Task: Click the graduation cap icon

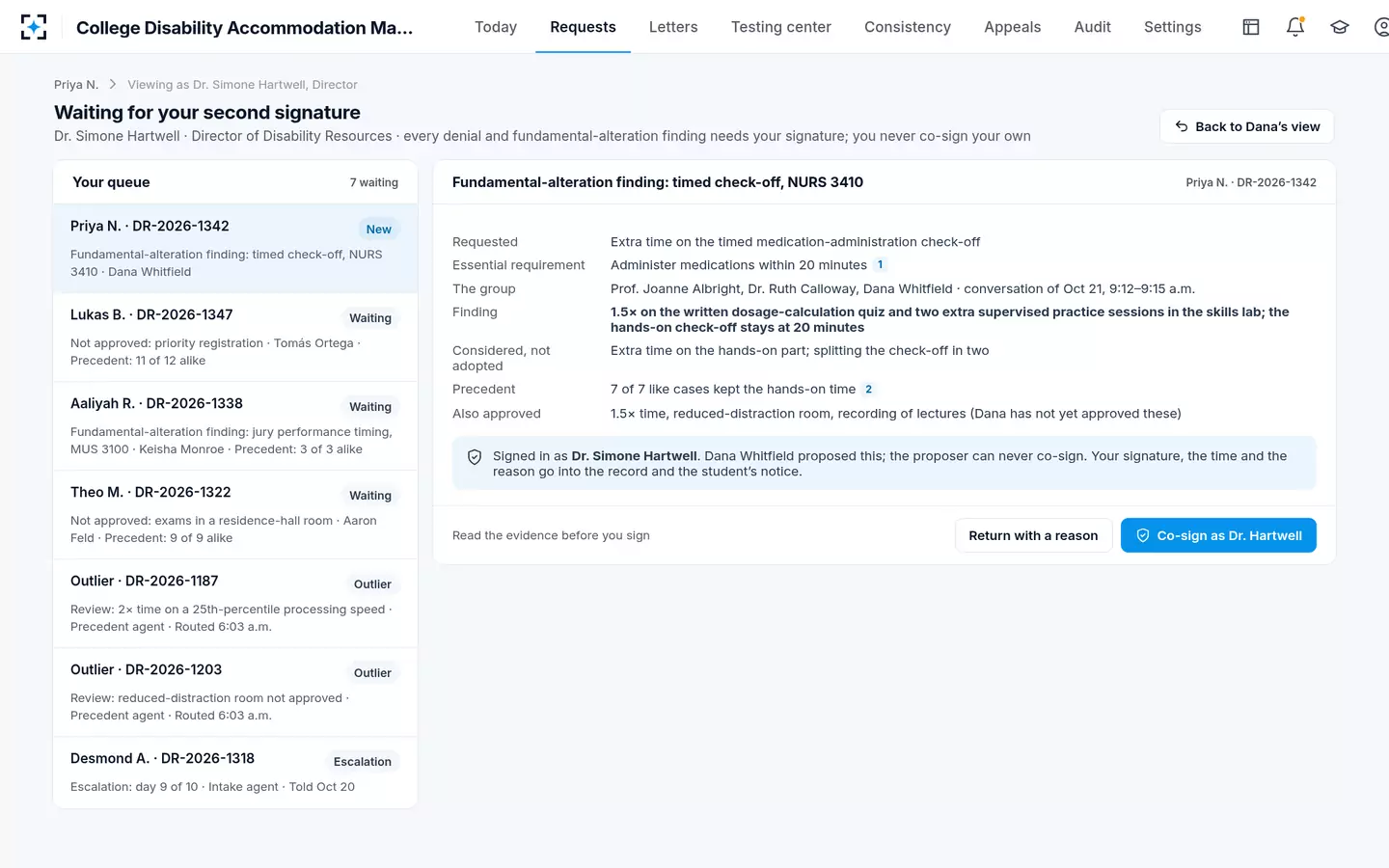Action: (x=1340, y=27)
